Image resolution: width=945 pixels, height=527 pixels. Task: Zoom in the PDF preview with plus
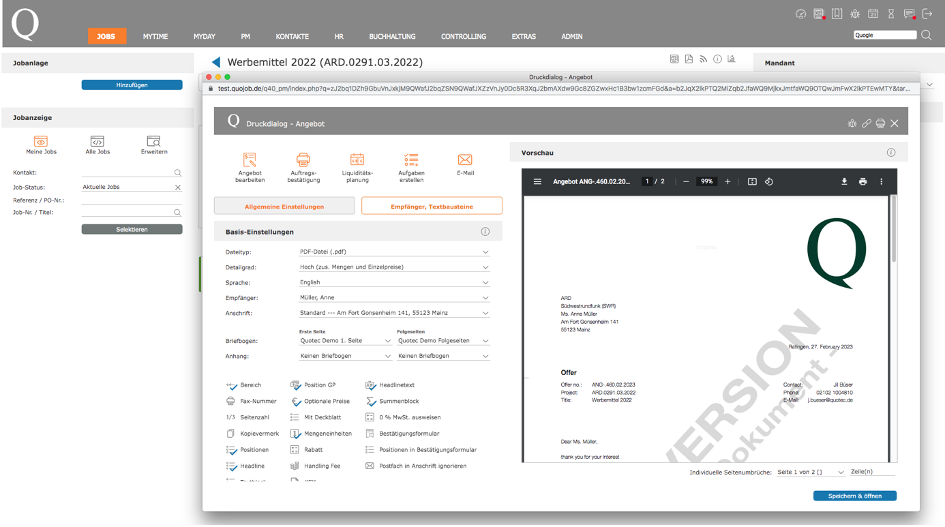(x=727, y=181)
